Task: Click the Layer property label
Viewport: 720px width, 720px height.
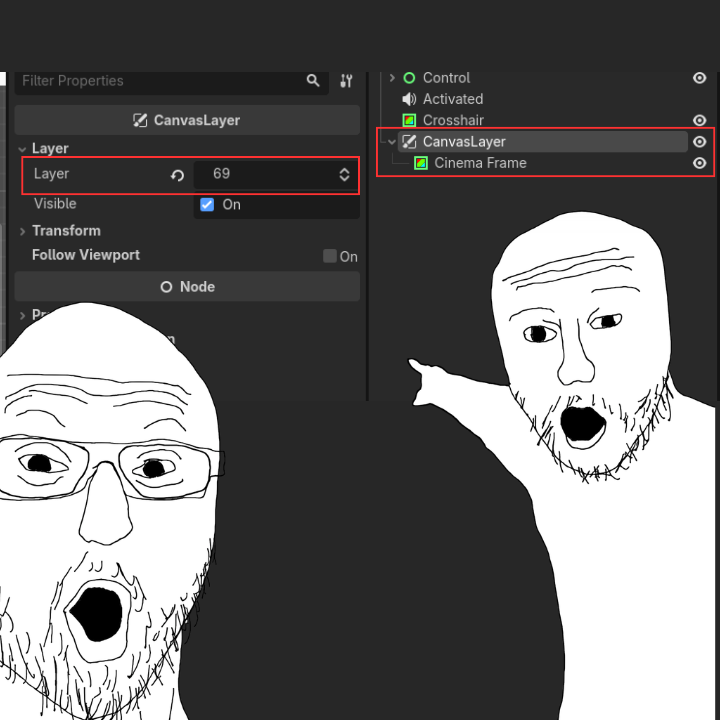Action: 51,174
